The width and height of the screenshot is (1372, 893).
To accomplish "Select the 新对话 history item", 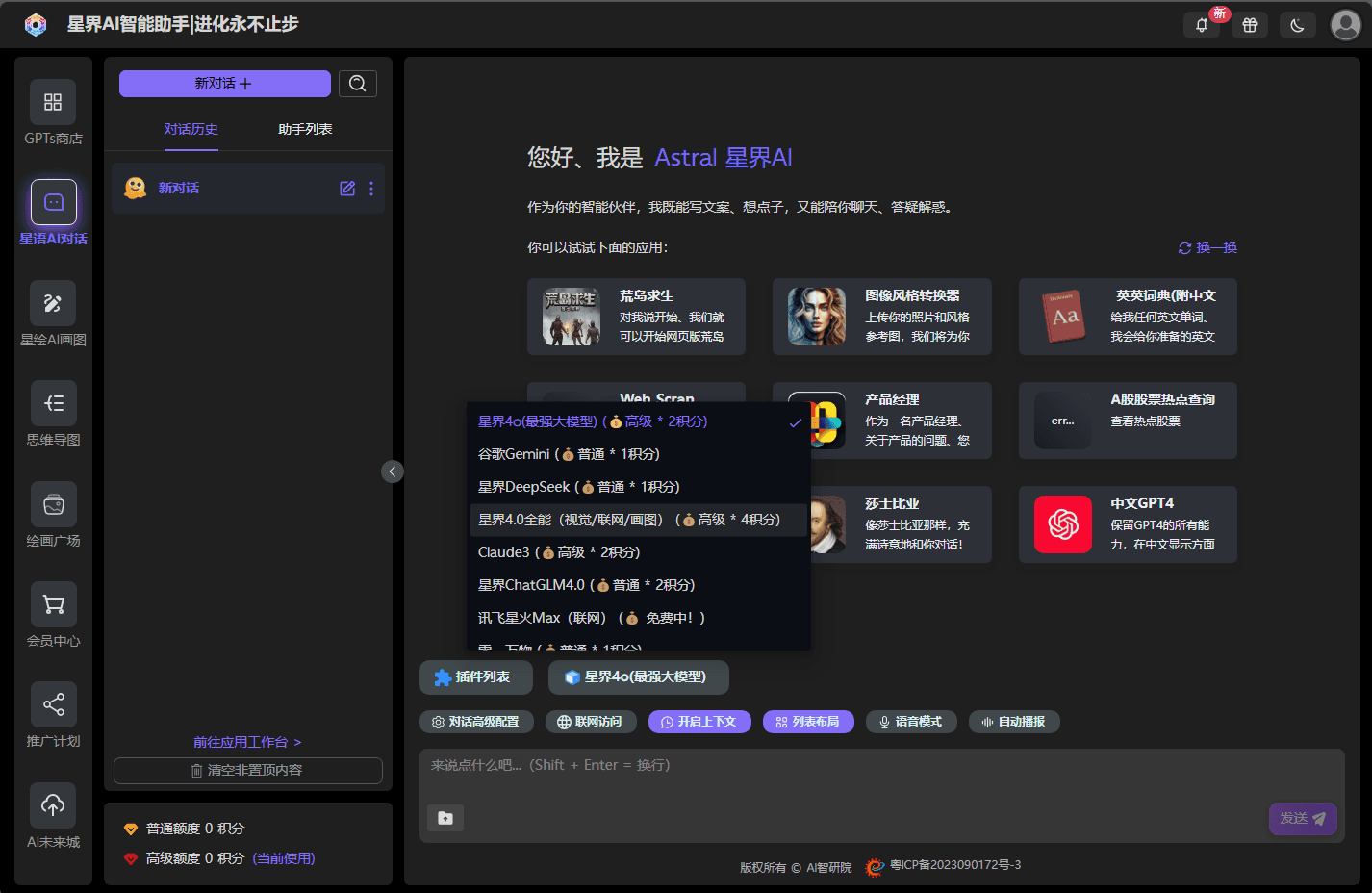I will [248, 189].
